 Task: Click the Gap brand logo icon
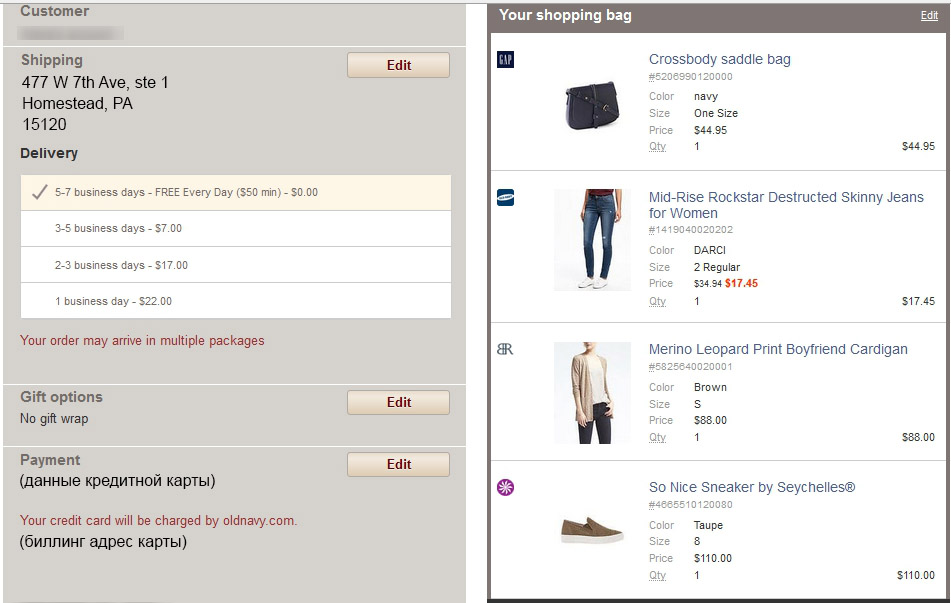pyautogui.click(x=505, y=60)
